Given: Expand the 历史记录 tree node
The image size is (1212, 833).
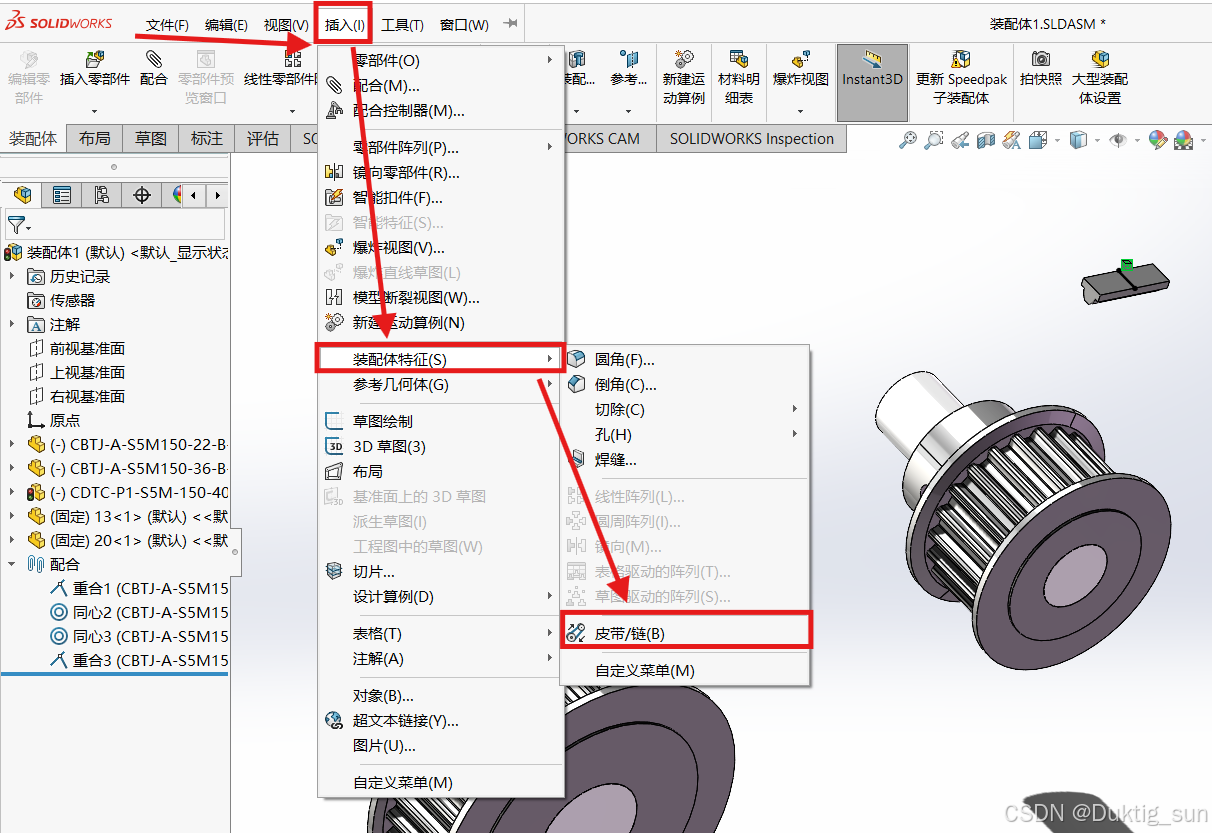Looking at the screenshot, I should point(12,276).
